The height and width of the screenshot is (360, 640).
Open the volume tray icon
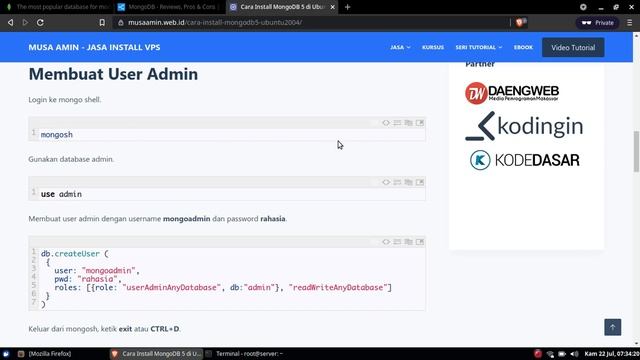574,354
